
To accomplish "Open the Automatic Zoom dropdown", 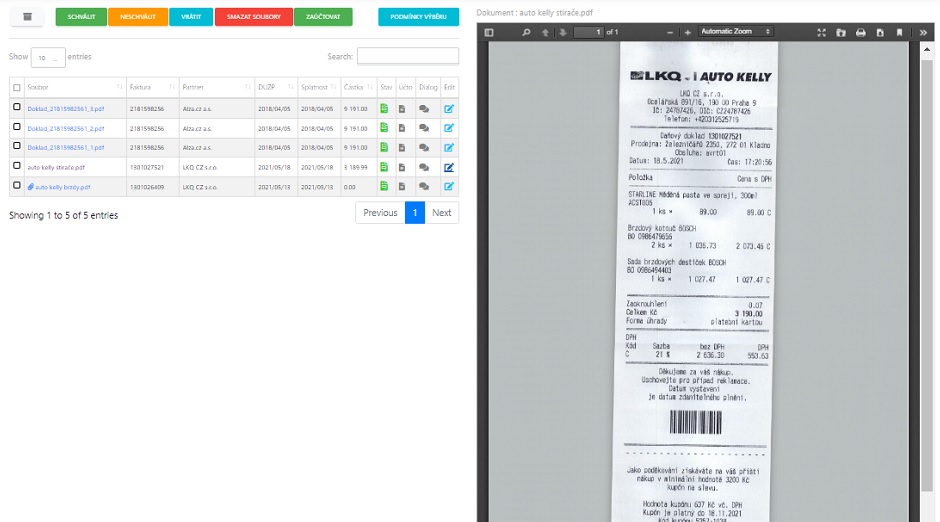I will point(737,33).
